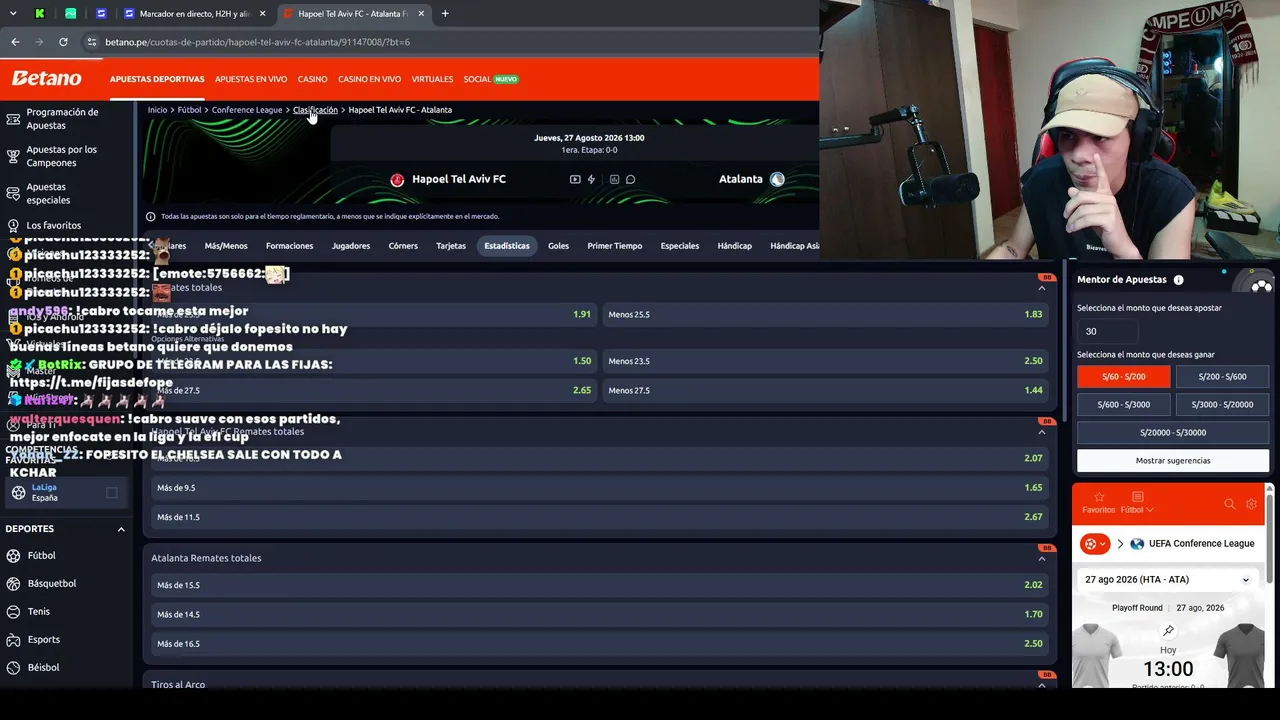
Task: Go back in the browser
Action: tap(15, 42)
